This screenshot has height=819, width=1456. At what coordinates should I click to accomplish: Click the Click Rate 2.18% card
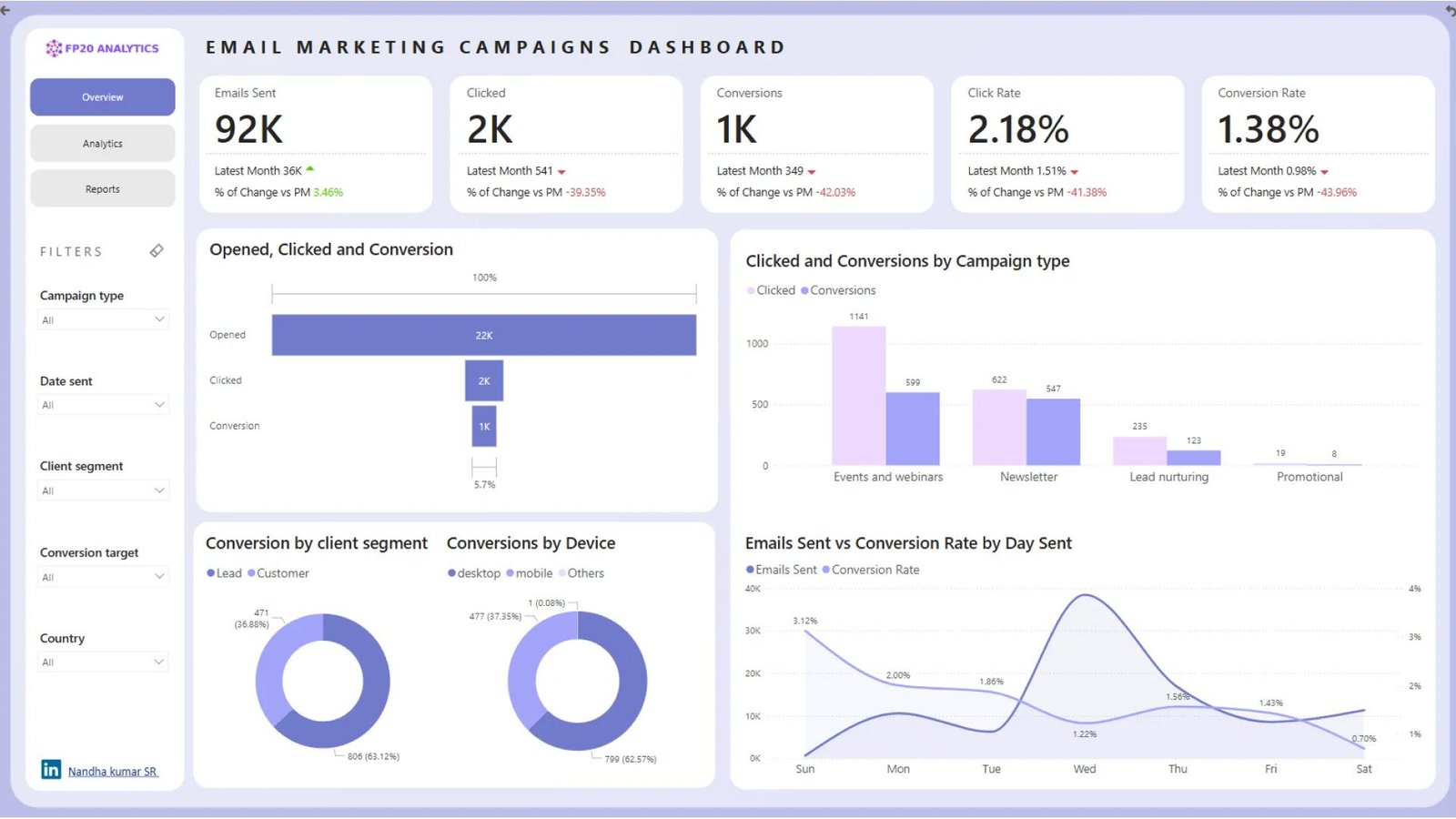[x=1067, y=144]
